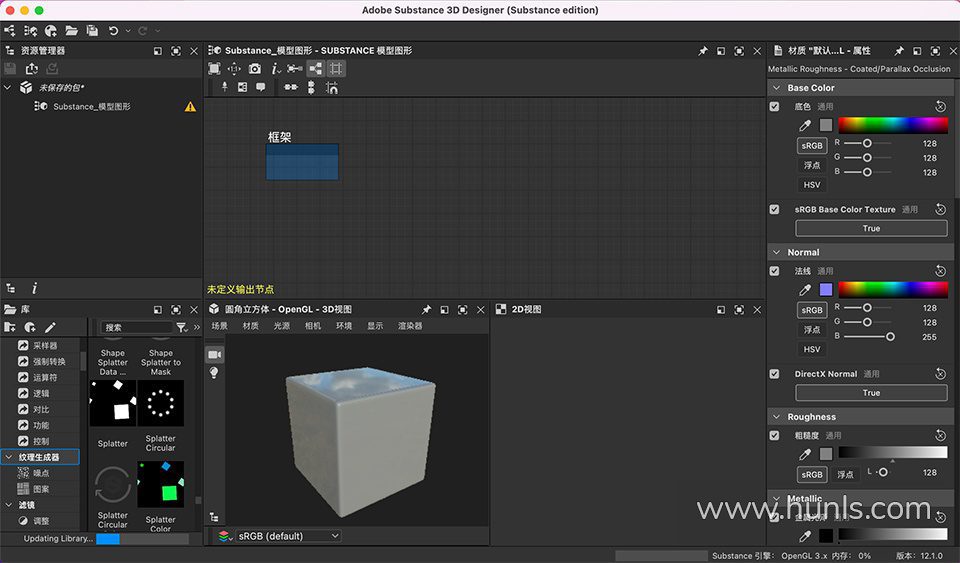Click the light bulb icon in the 3D view
The width and height of the screenshot is (960, 563).
tap(214, 372)
